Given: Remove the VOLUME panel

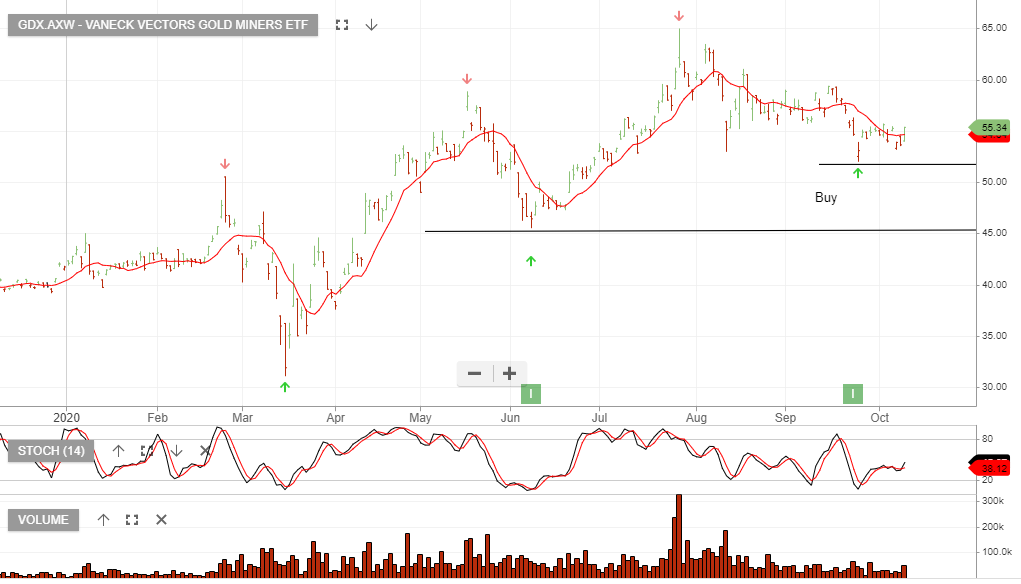Looking at the screenshot, I should [161, 520].
